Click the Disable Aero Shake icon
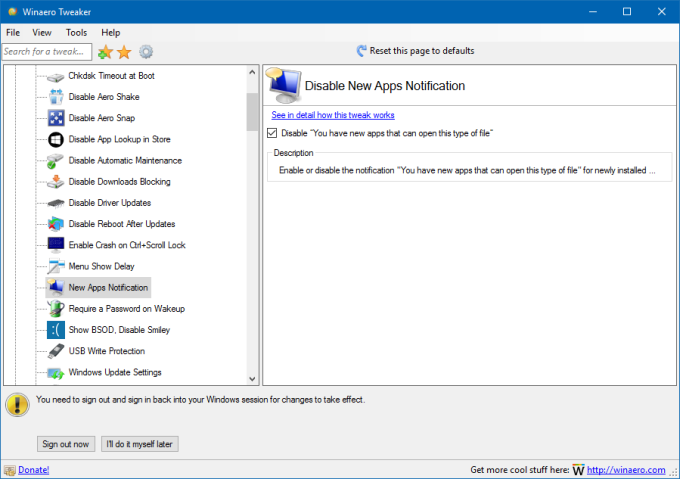The height and width of the screenshot is (479, 680). pos(56,97)
